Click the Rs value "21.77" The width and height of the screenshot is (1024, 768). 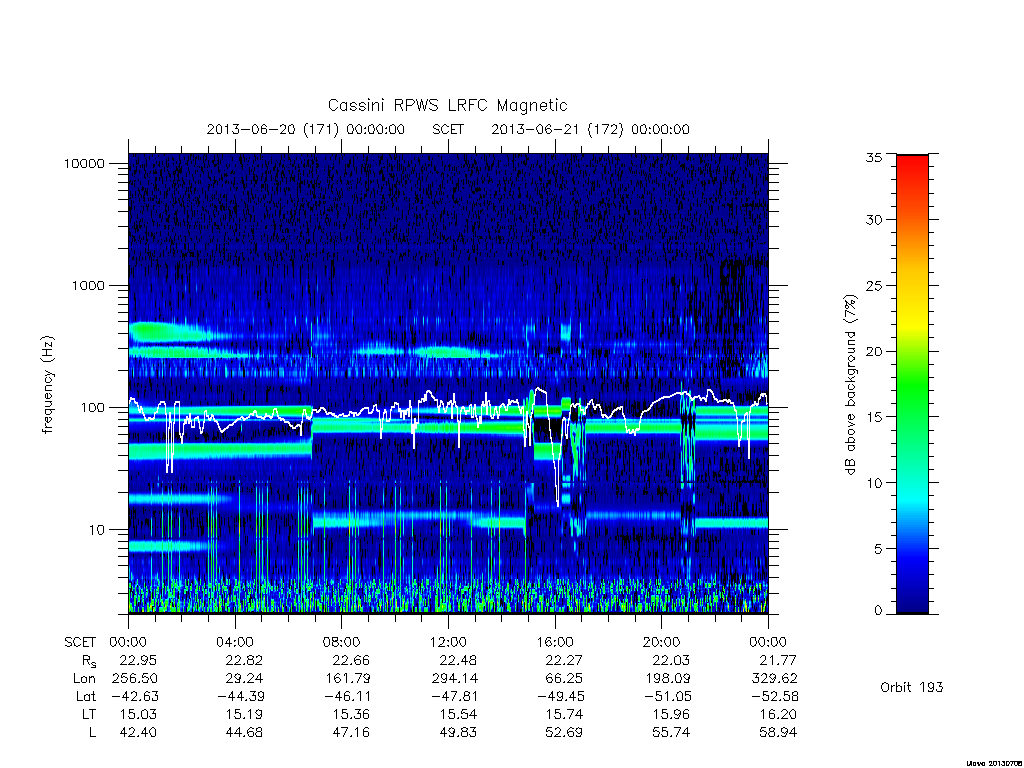[778, 660]
